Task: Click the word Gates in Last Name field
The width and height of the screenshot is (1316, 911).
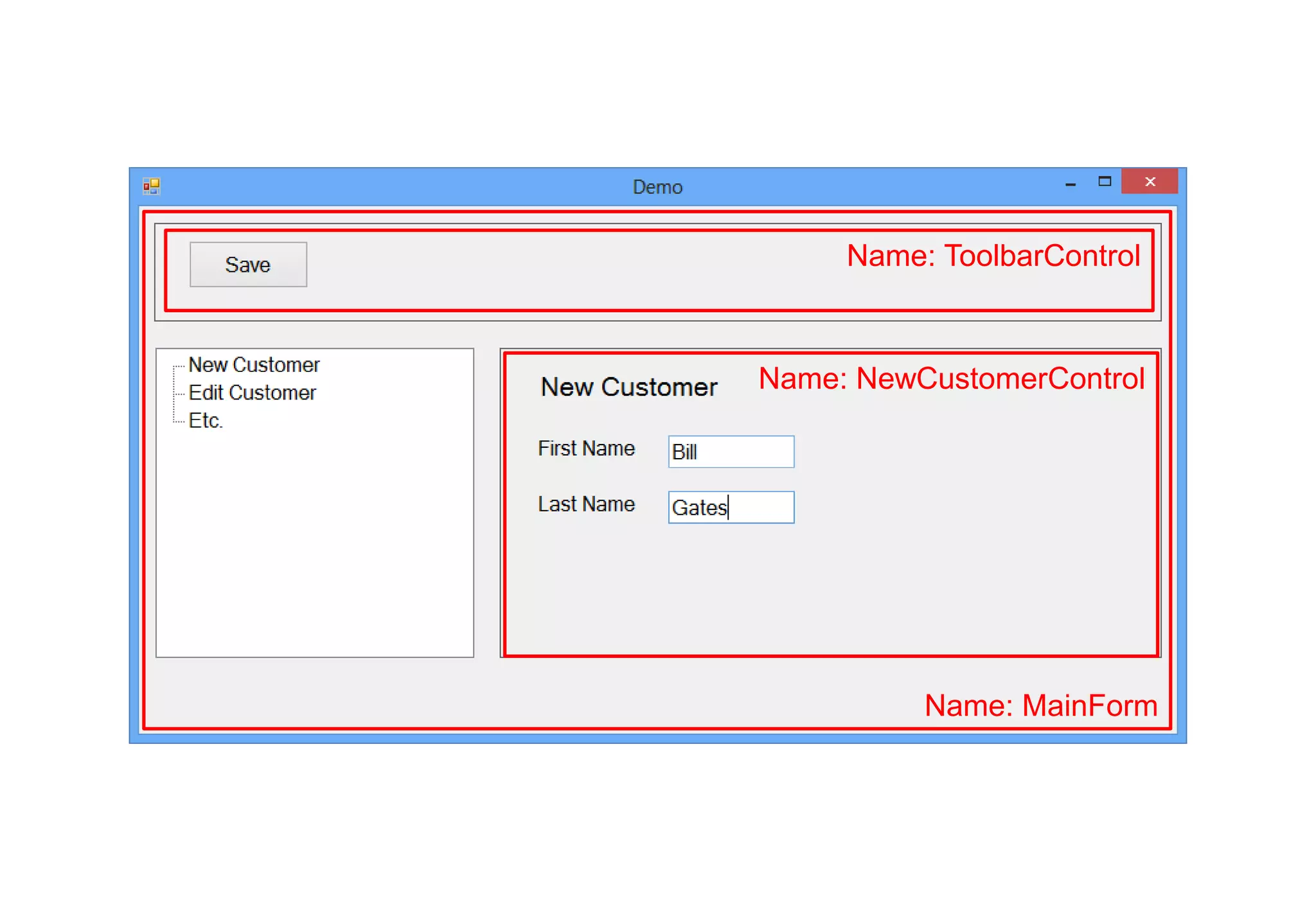Action: (699, 508)
